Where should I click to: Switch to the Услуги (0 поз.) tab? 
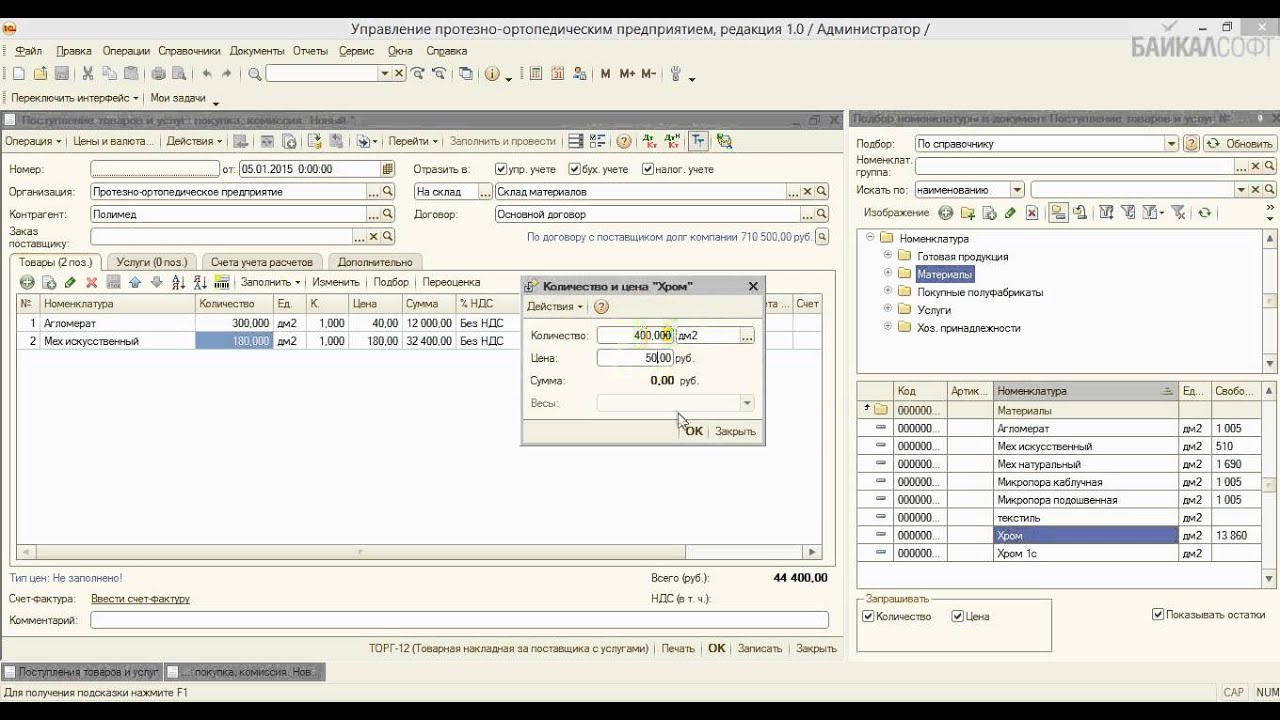tap(150, 262)
